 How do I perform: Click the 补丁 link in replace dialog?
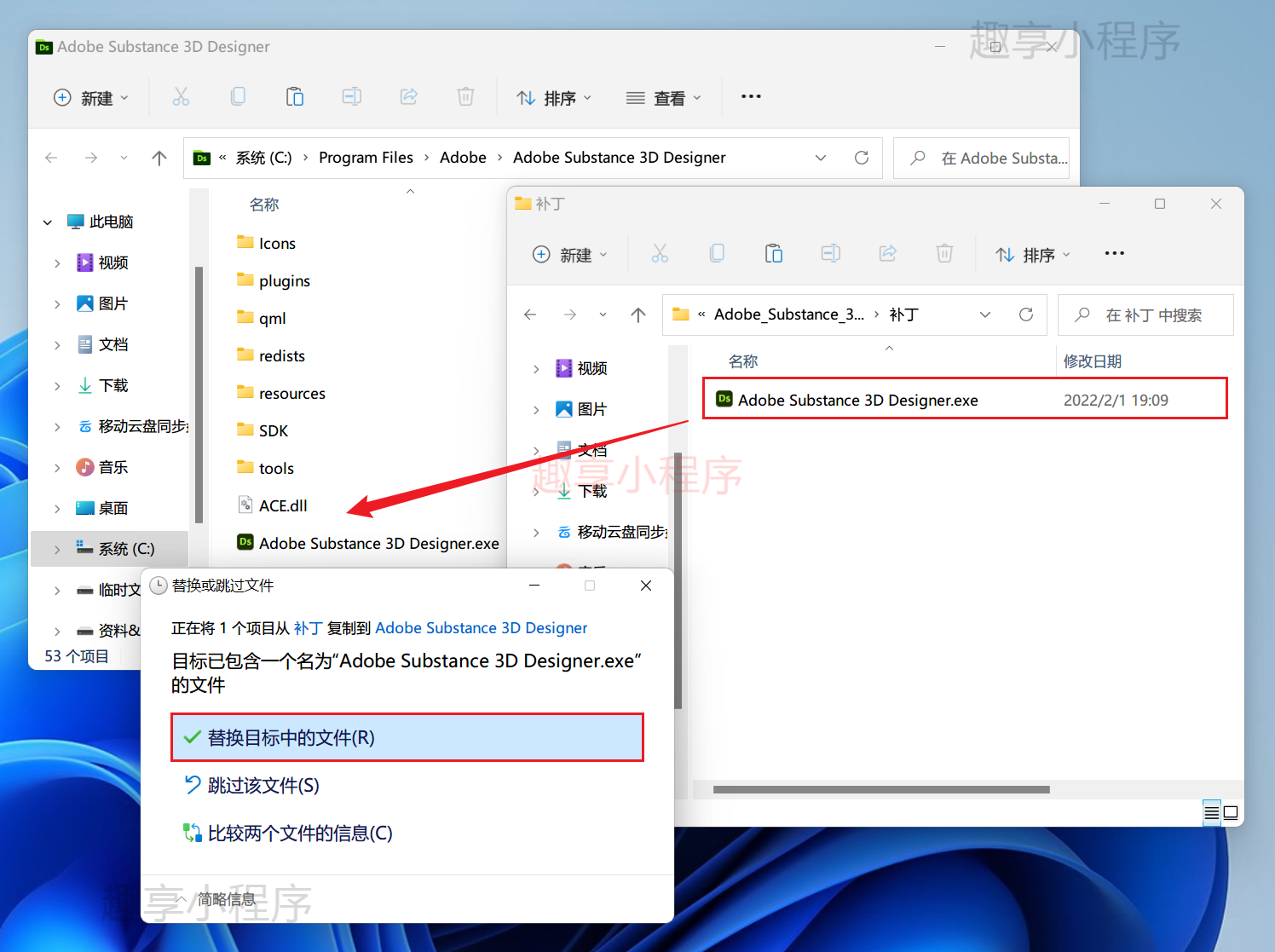(x=308, y=628)
